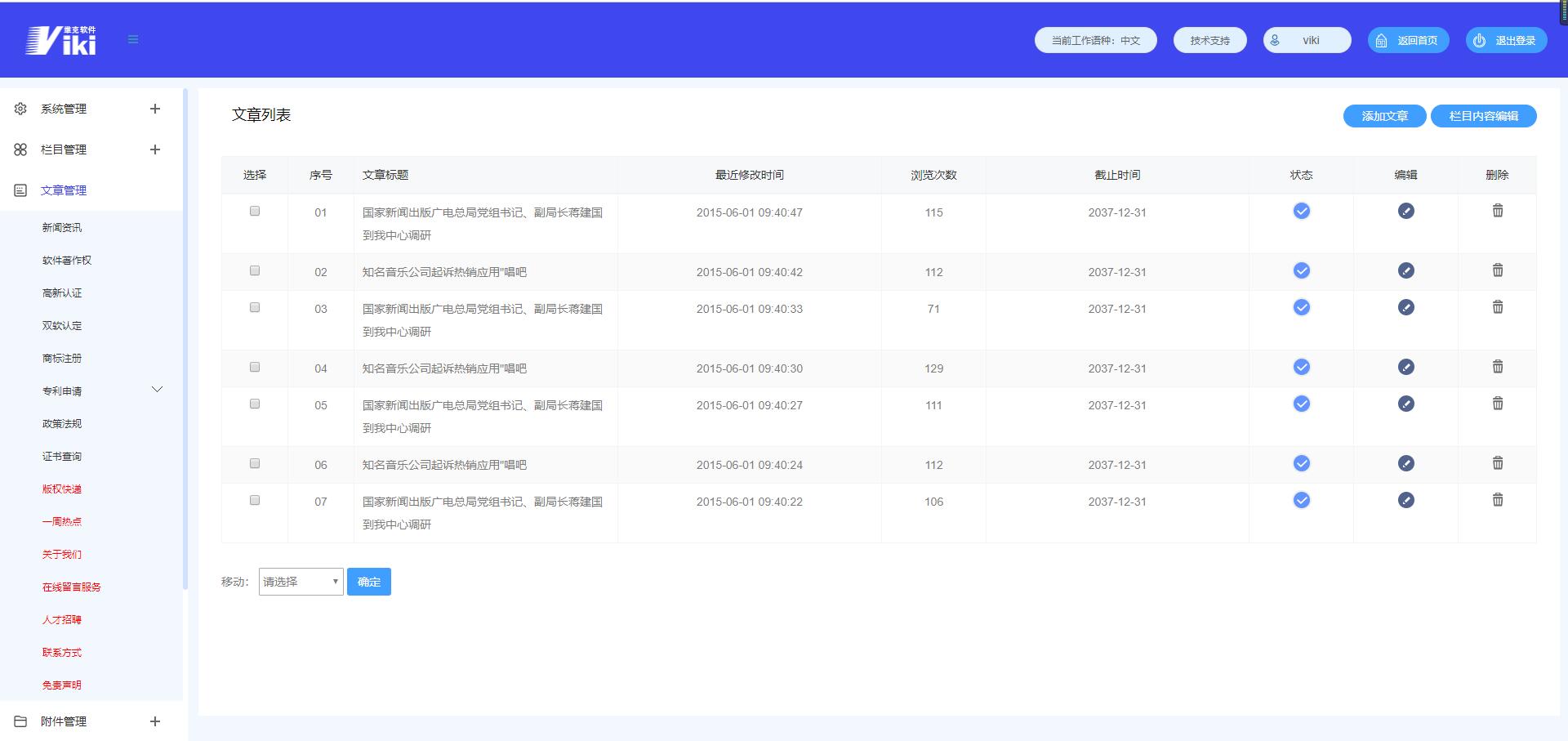Click the Viki logo in header
This screenshot has width=1568, height=741.
pos(61,40)
